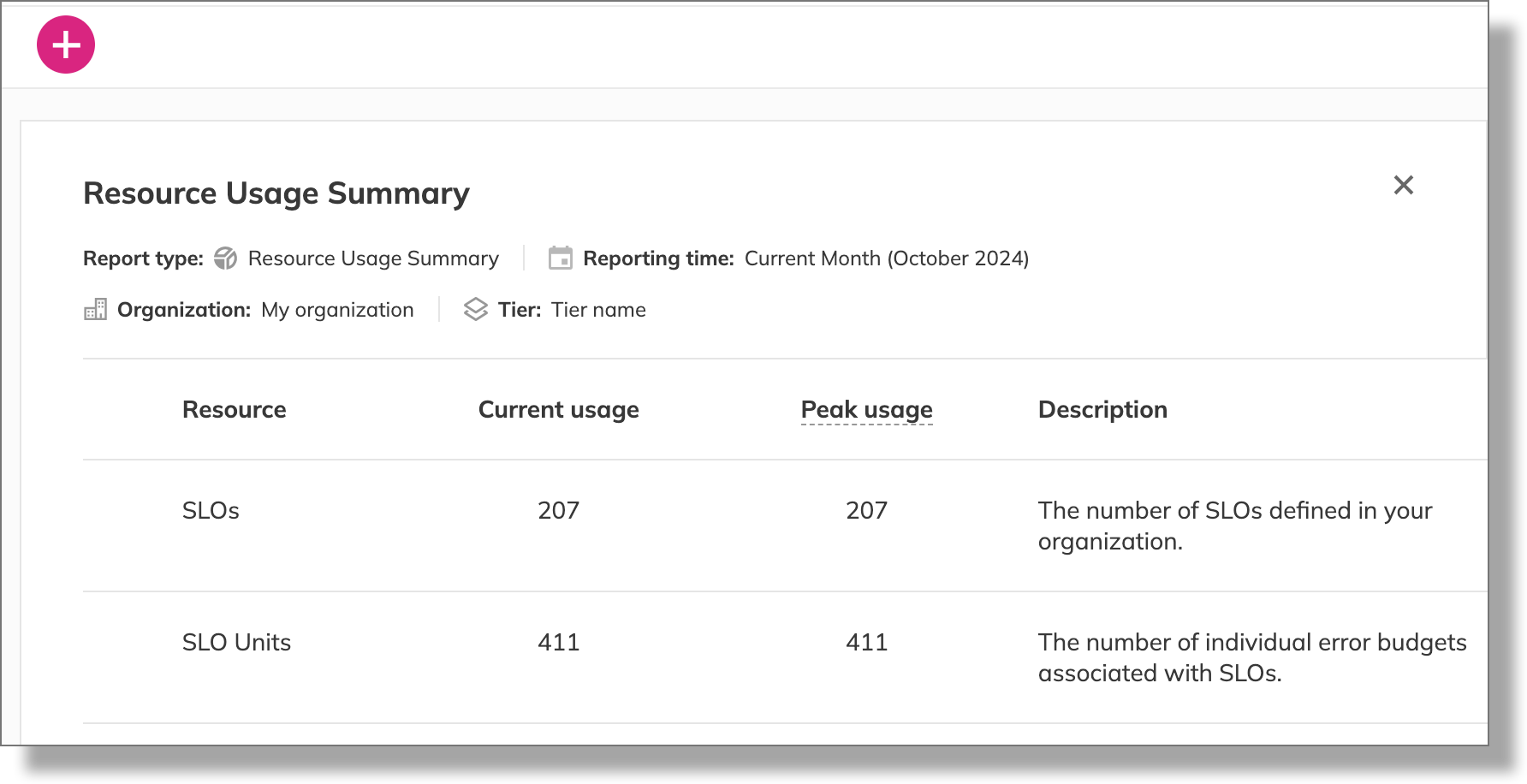Viewport: 1527px width, 784px height.
Task: Click the SLO Units description text
Action: coord(1252,658)
